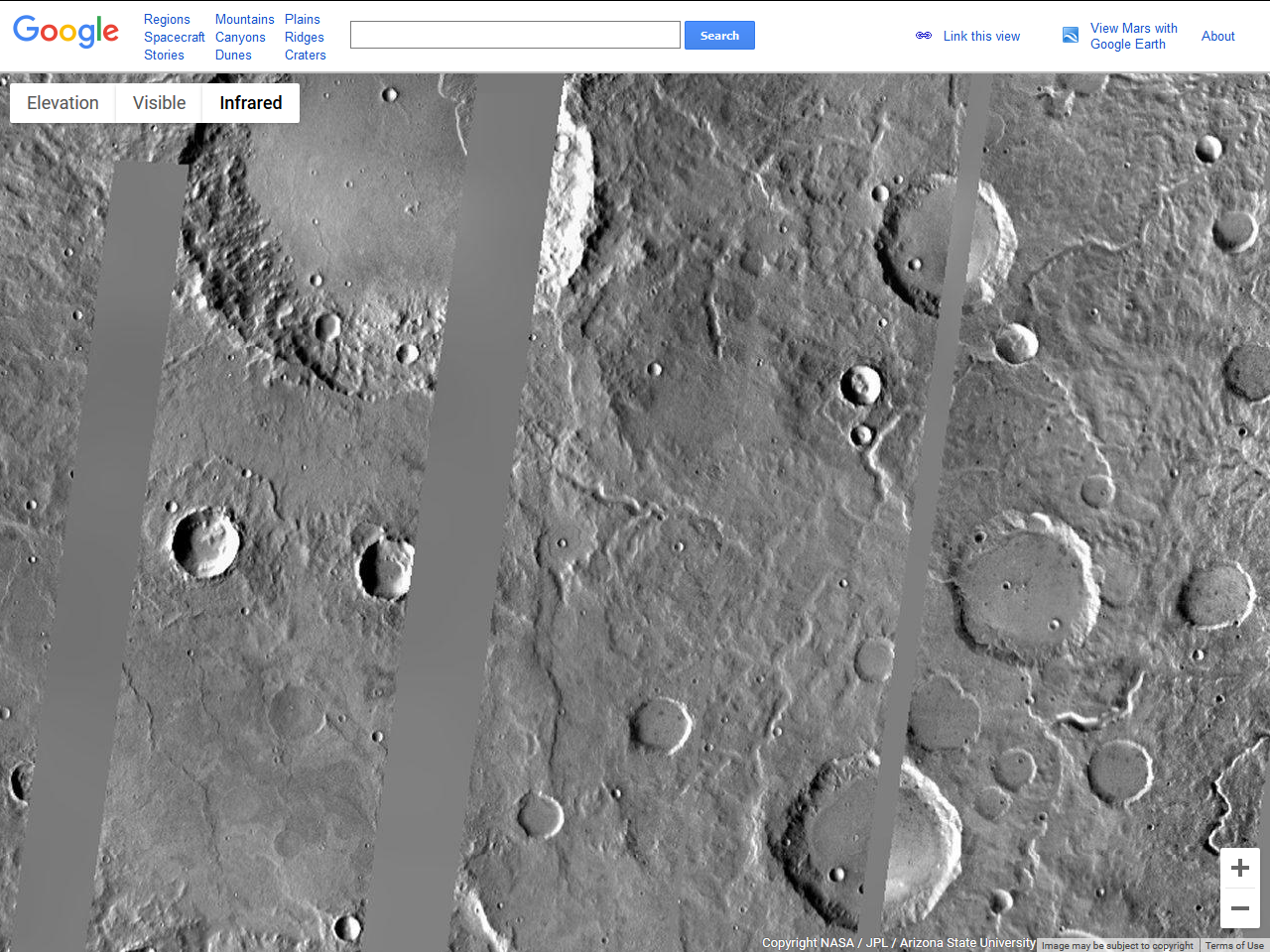Click the Google Earth icon
The height and width of the screenshot is (952, 1270).
click(x=1071, y=36)
